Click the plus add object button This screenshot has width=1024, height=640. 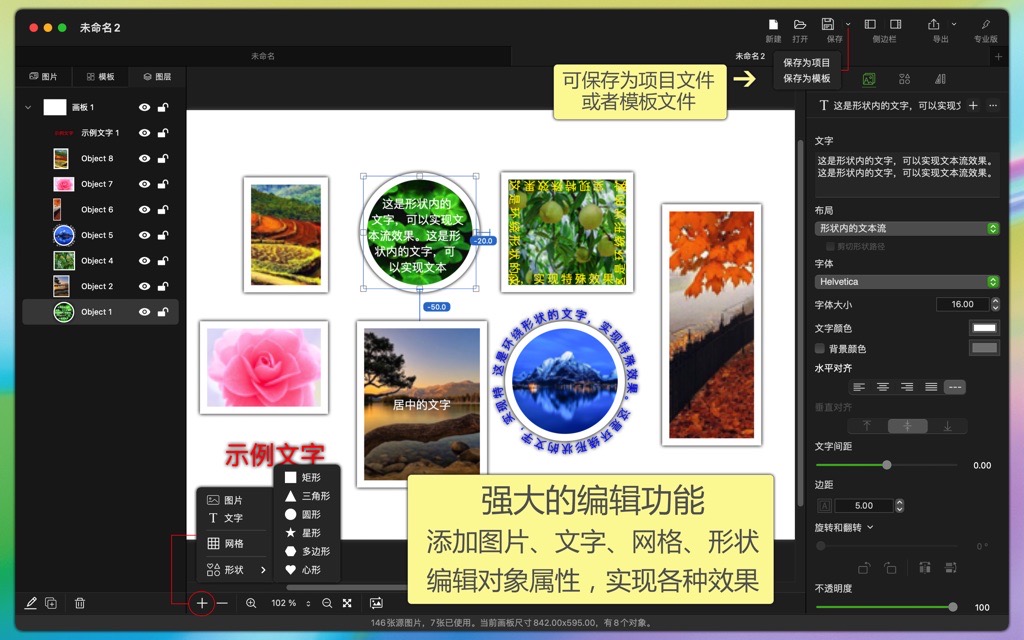pos(202,603)
